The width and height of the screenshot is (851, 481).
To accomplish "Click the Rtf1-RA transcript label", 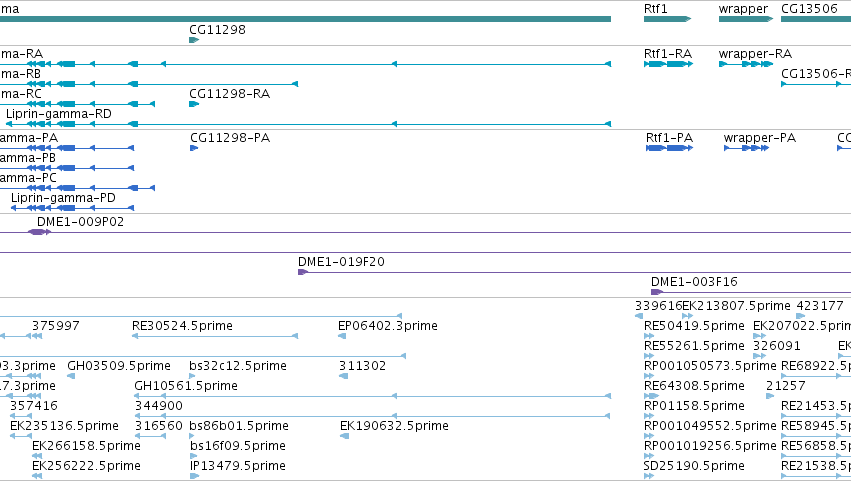I will click(668, 54).
